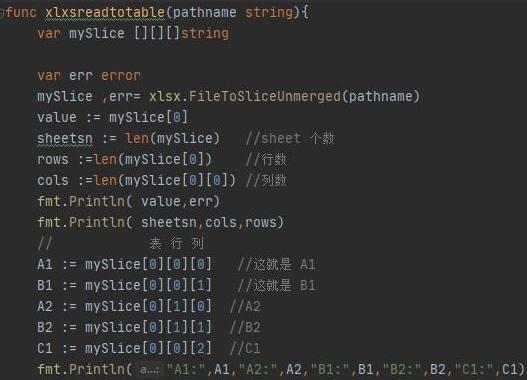Click the a...: parameter hint in Println
The height and width of the screenshot is (380, 527).
(150, 370)
